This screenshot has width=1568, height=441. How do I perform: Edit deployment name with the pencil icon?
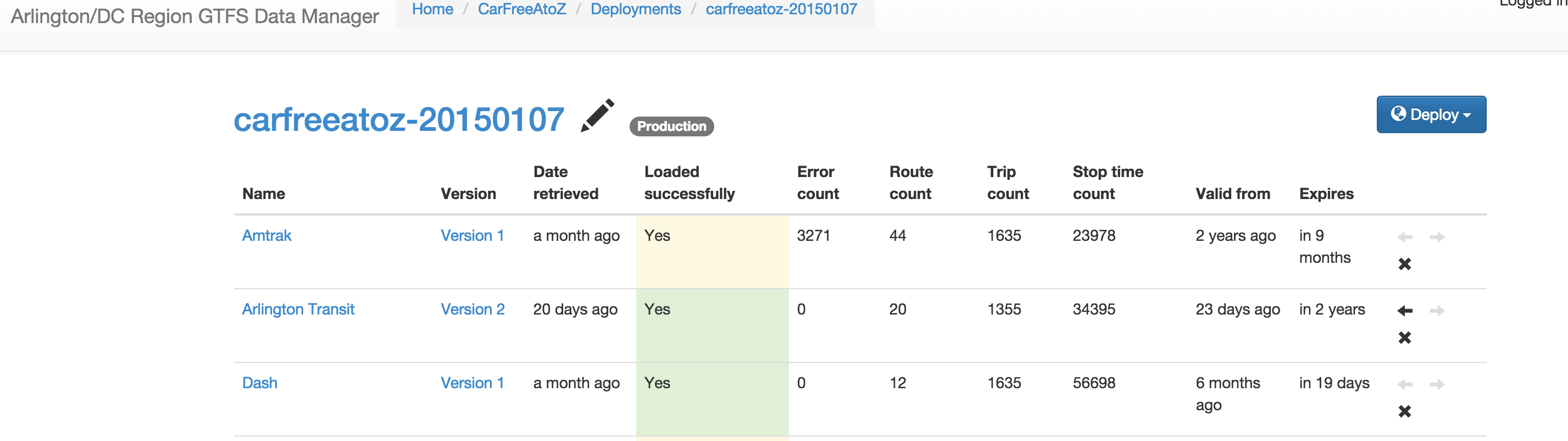coord(597,115)
